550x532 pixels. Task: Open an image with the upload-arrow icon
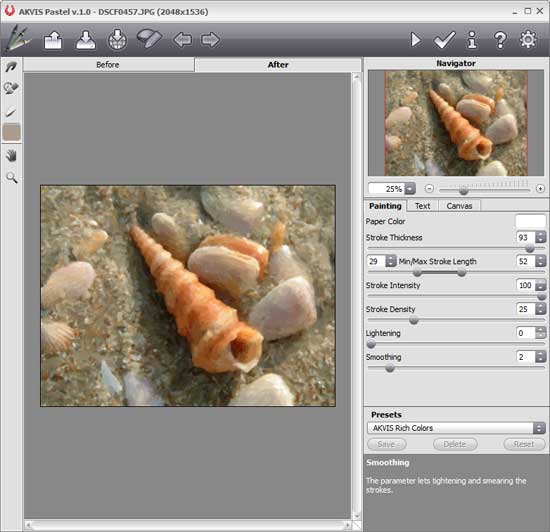(x=53, y=40)
